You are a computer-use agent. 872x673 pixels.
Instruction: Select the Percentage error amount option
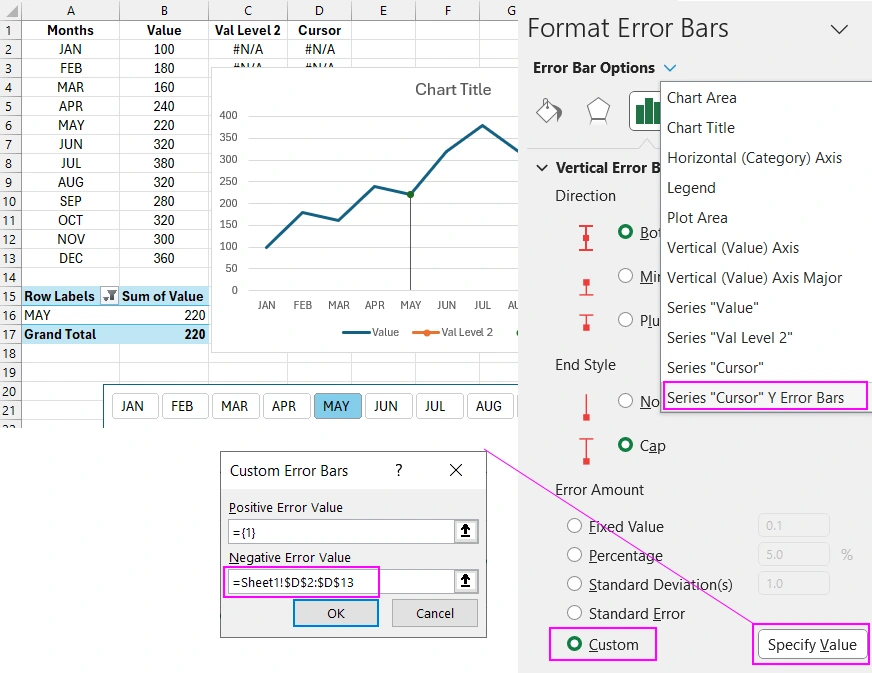tap(575, 555)
